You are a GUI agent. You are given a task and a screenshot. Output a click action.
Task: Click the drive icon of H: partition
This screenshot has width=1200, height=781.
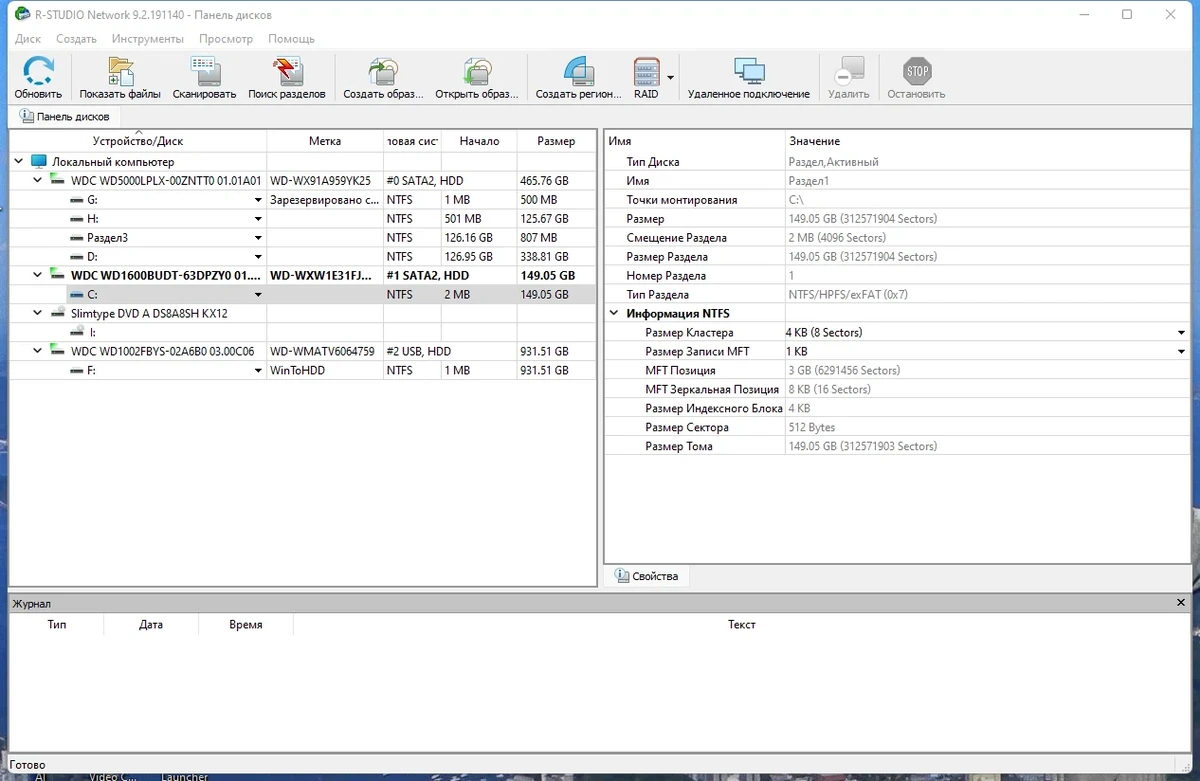click(x=77, y=219)
